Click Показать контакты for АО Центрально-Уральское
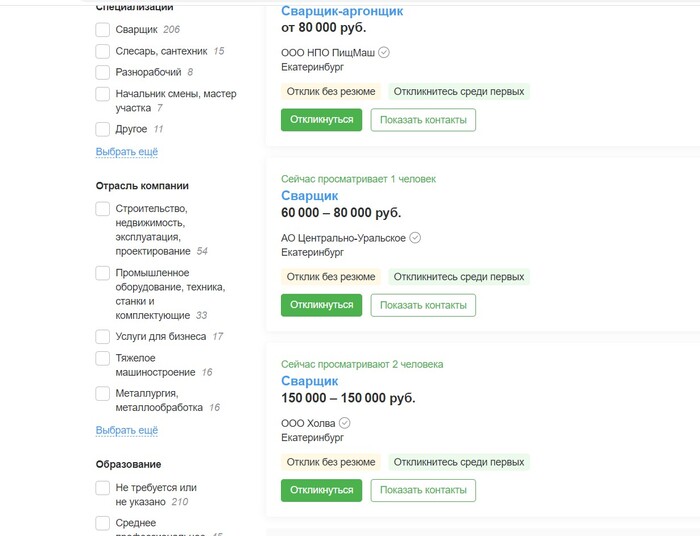The image size is (700, 536). tap(423, 305)
